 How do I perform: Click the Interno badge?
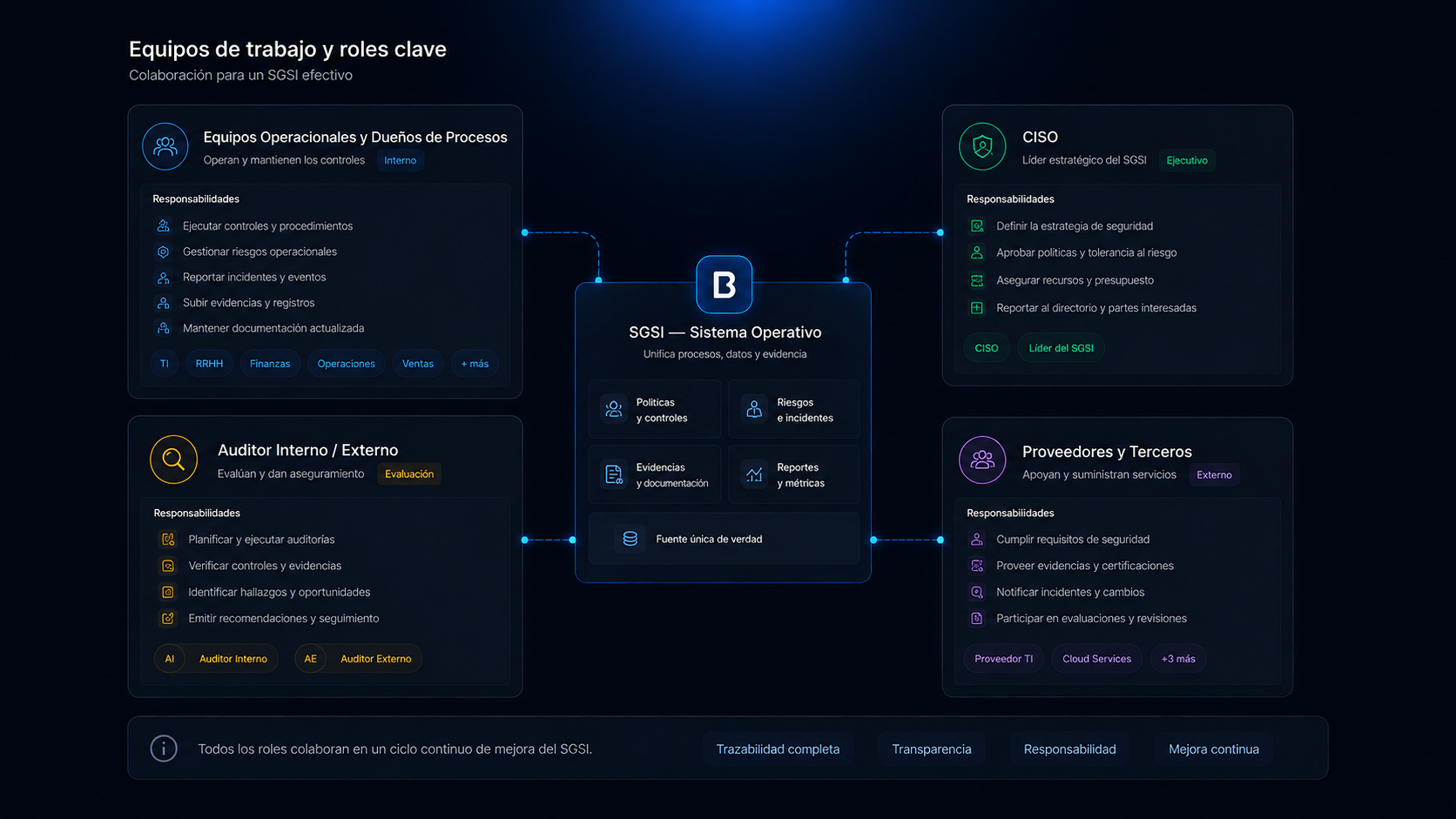point(401,160)
